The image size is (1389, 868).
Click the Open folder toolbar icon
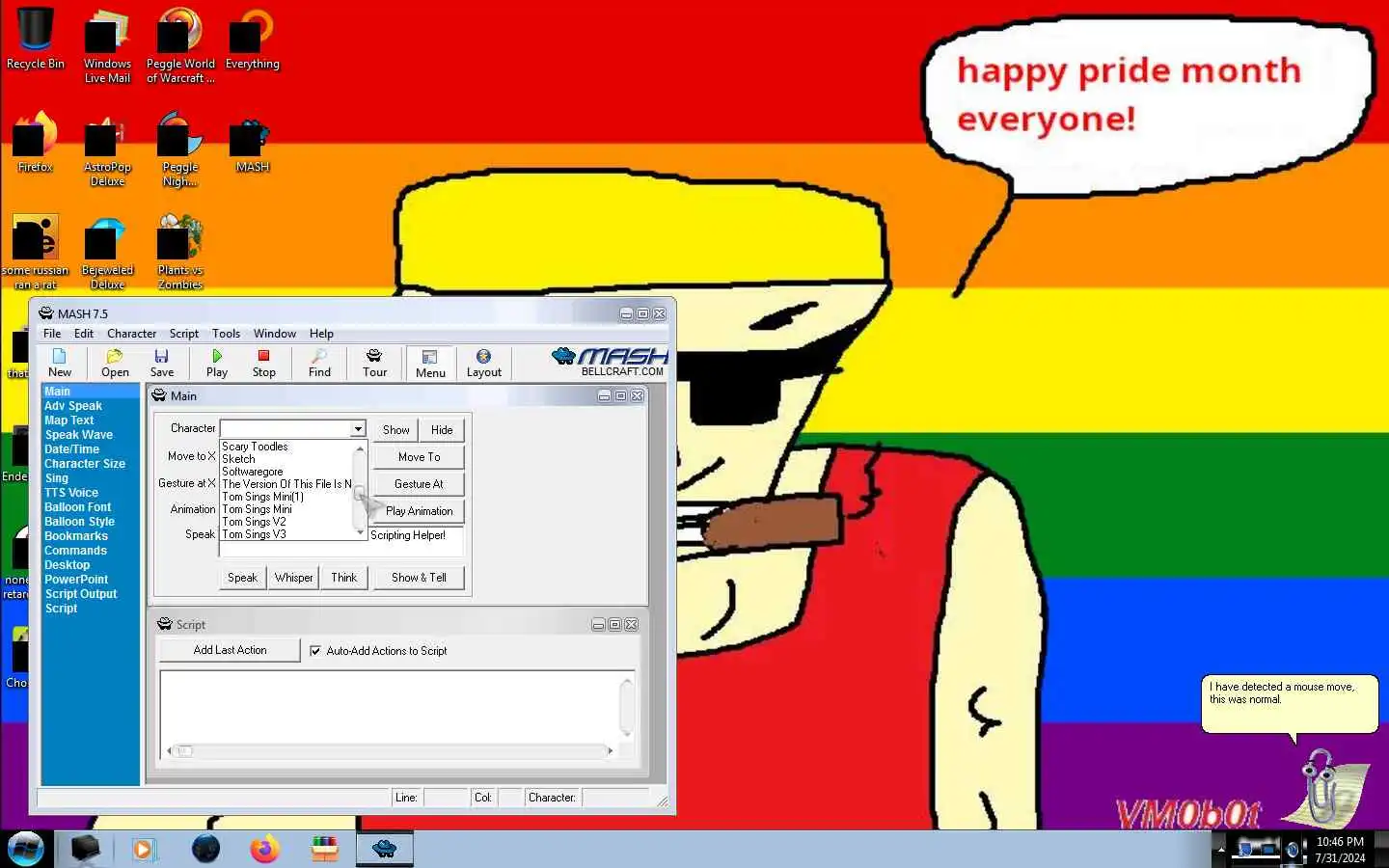[115, 364]
